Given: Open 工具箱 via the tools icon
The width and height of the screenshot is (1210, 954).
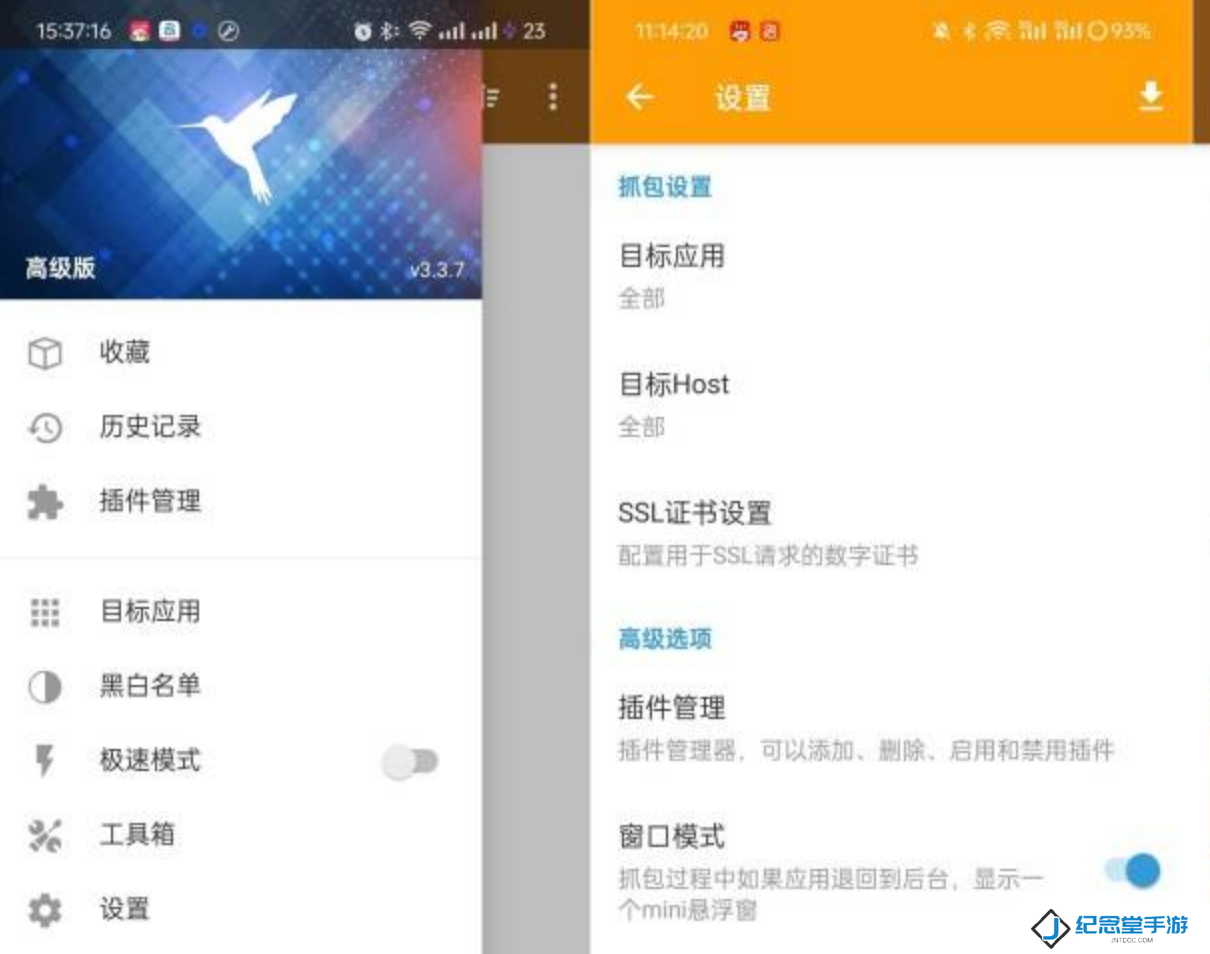Looking at the screenshot, I should [x=44, y=835].
